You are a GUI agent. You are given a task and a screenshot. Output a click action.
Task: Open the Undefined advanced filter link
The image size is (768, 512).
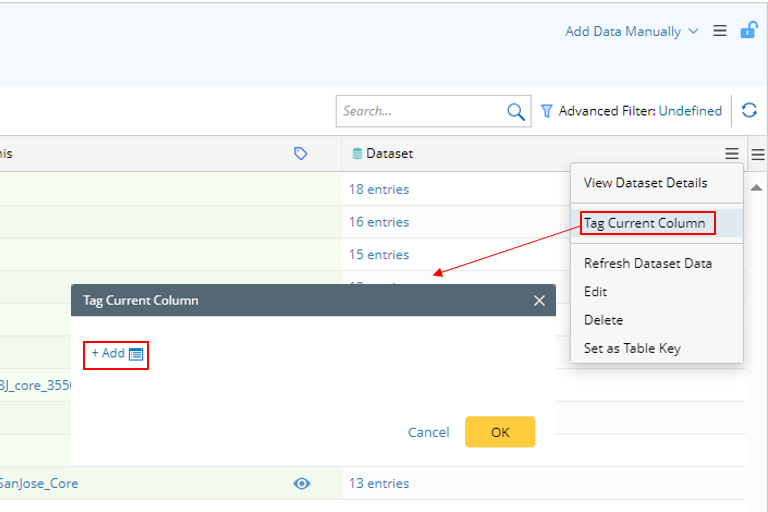(x=690, y=111)
